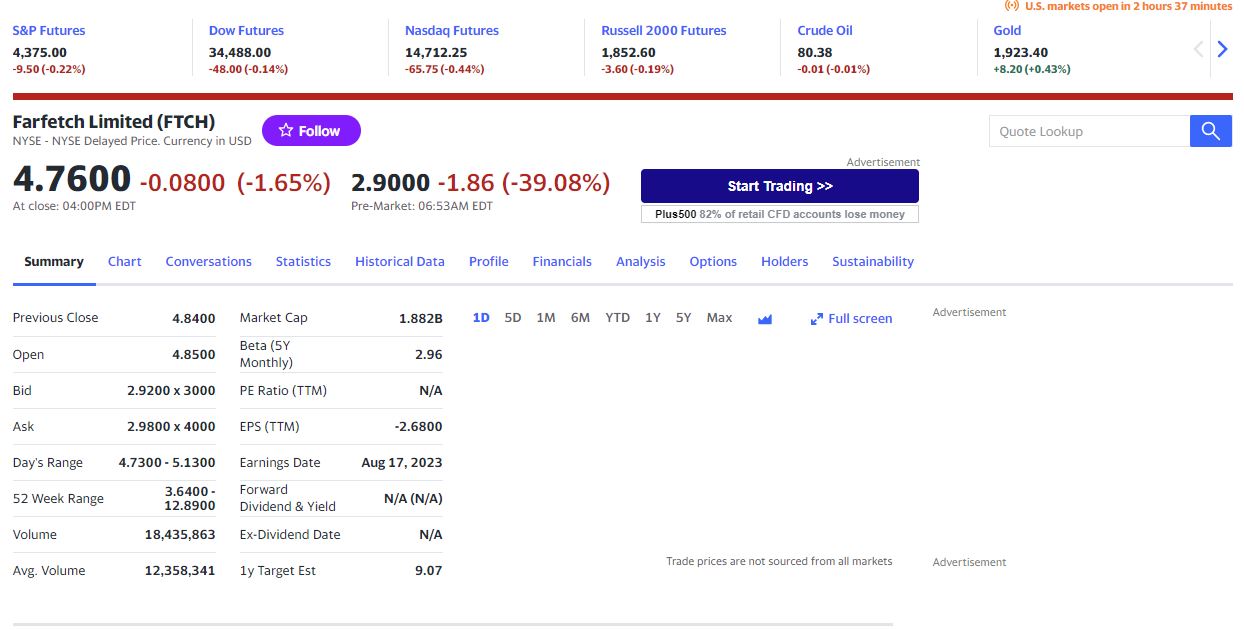View the Sustainability tab
This screenshot has width=1244, height=630.
872,262
